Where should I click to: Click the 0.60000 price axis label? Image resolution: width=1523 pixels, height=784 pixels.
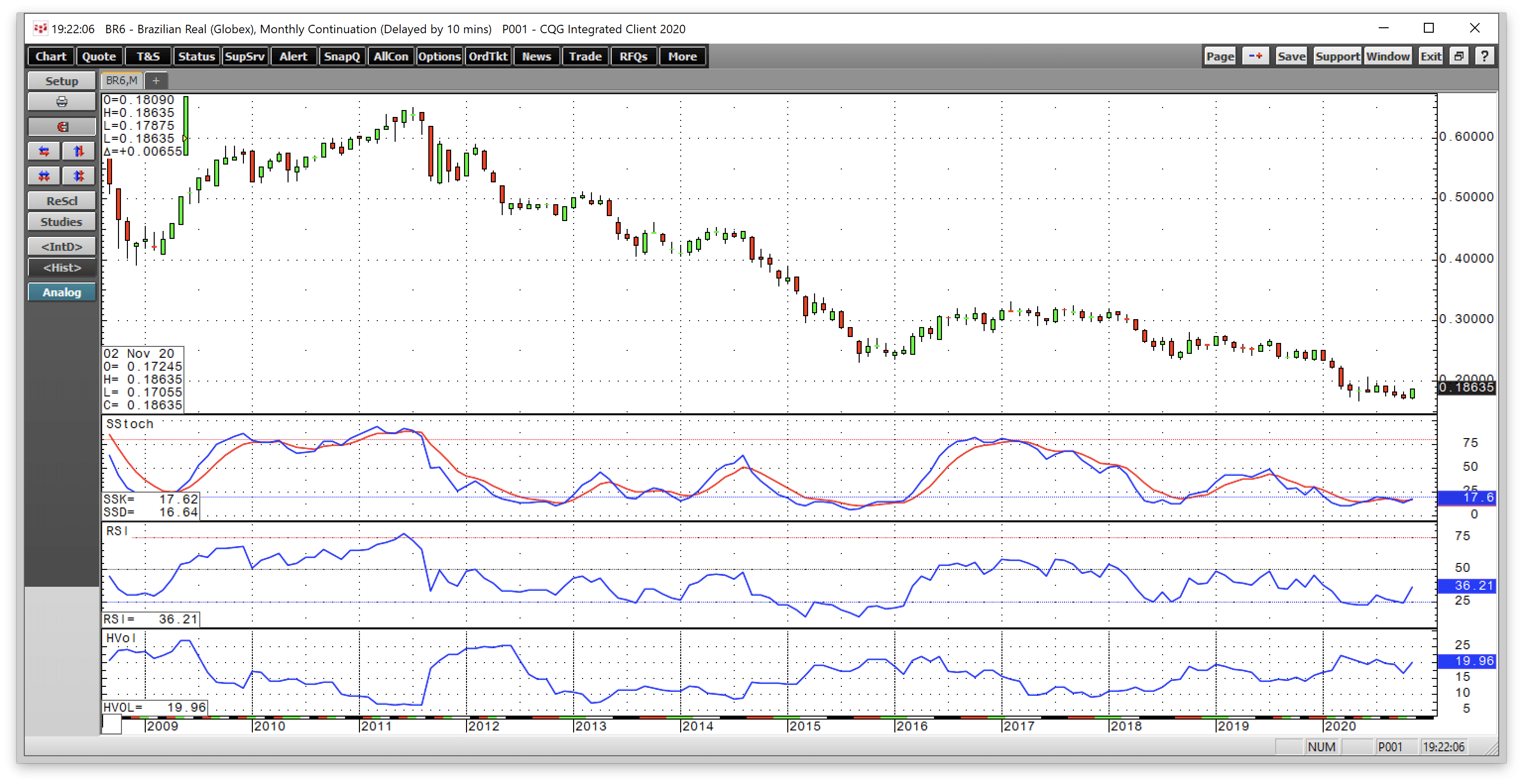[1466, 136]
